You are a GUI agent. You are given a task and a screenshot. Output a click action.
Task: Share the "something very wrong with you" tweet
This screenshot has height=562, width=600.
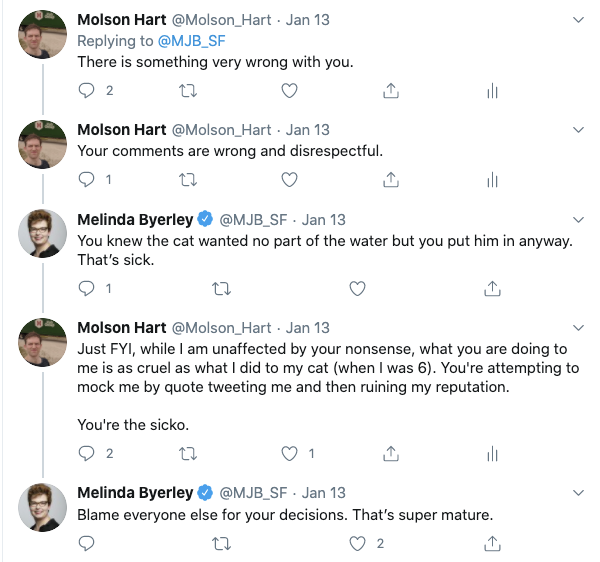391,90
